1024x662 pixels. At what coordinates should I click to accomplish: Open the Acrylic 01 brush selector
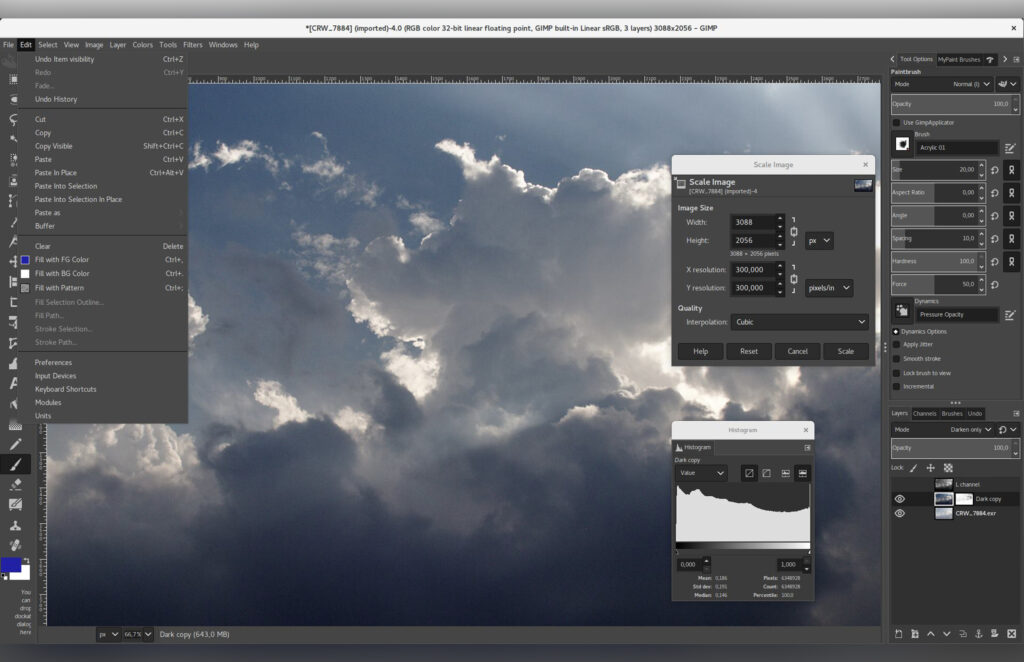coord(955,147)
